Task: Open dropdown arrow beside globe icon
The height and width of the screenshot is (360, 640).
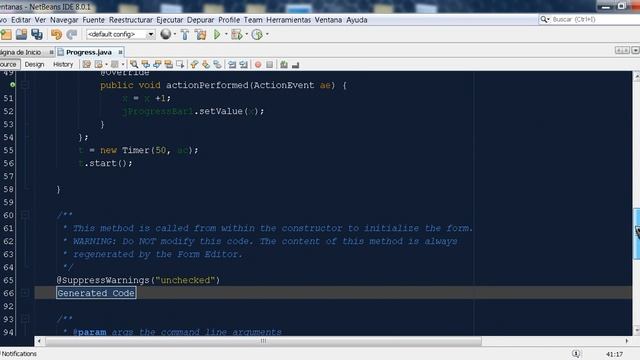Action: (x=175, y=34)
